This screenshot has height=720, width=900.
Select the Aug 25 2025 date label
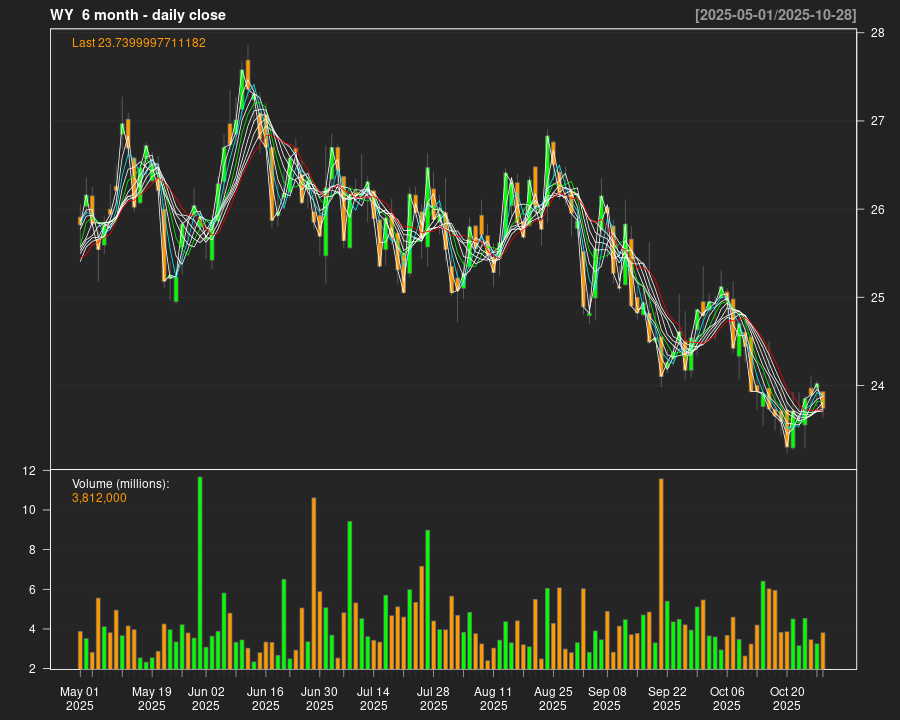pyautogui.click(x=553, y=698)
